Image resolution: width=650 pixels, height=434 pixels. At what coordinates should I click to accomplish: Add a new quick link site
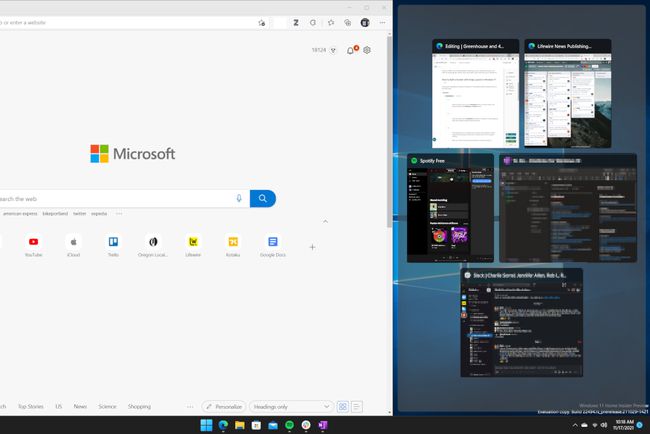tap(313, 247)
